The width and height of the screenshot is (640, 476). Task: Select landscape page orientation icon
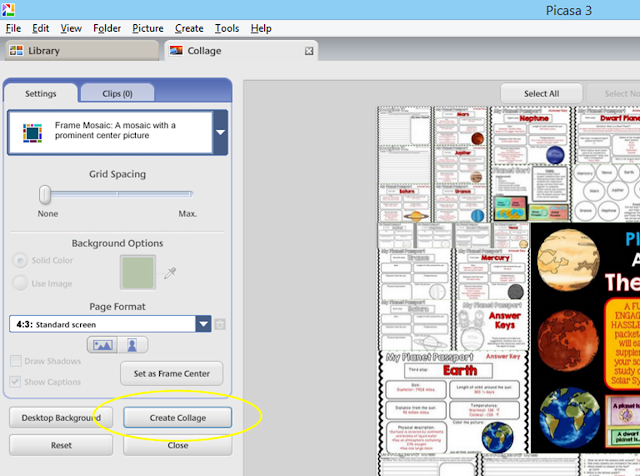pos(102,345)
